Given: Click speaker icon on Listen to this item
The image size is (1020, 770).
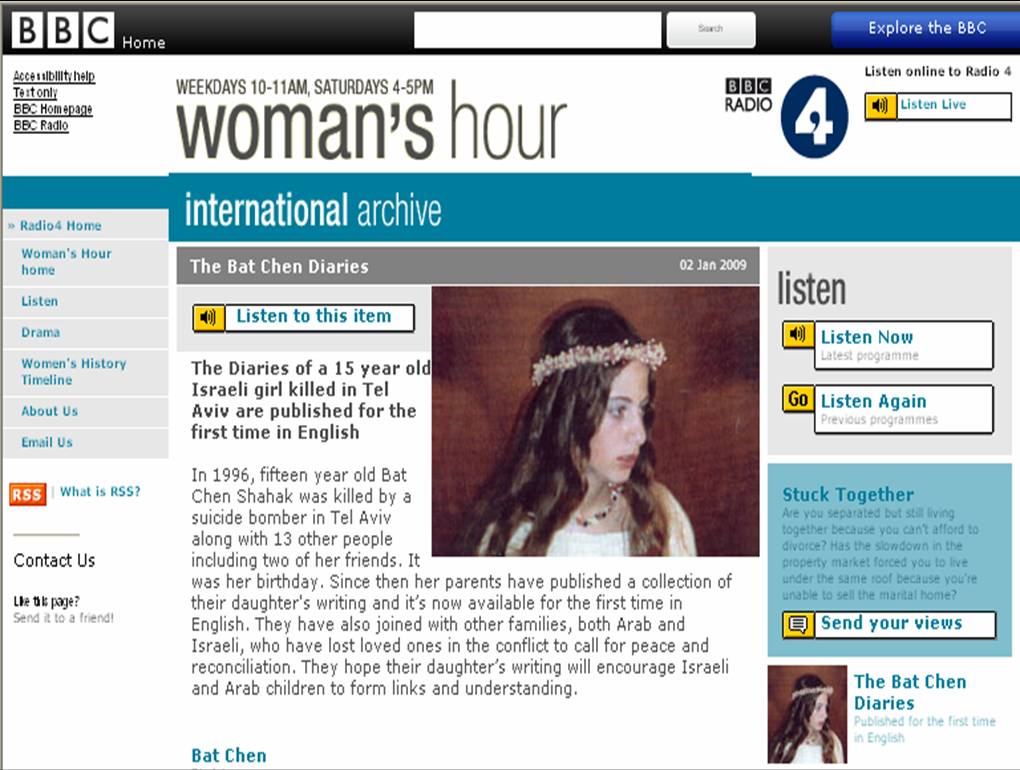Looking at the screenshot, I should tap(209, 317).
